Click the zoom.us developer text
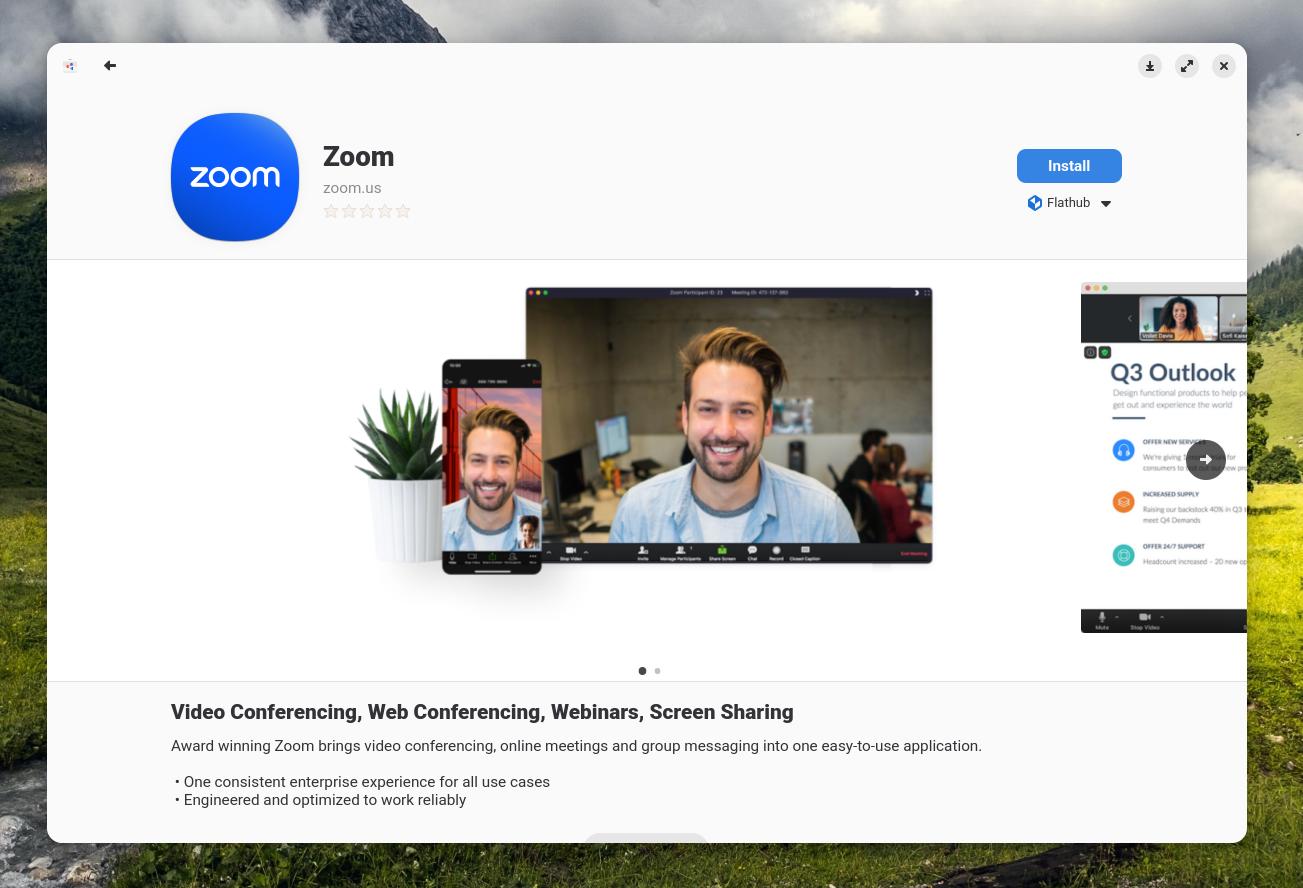Screen dimensions: 1303x888 (352, 188)
